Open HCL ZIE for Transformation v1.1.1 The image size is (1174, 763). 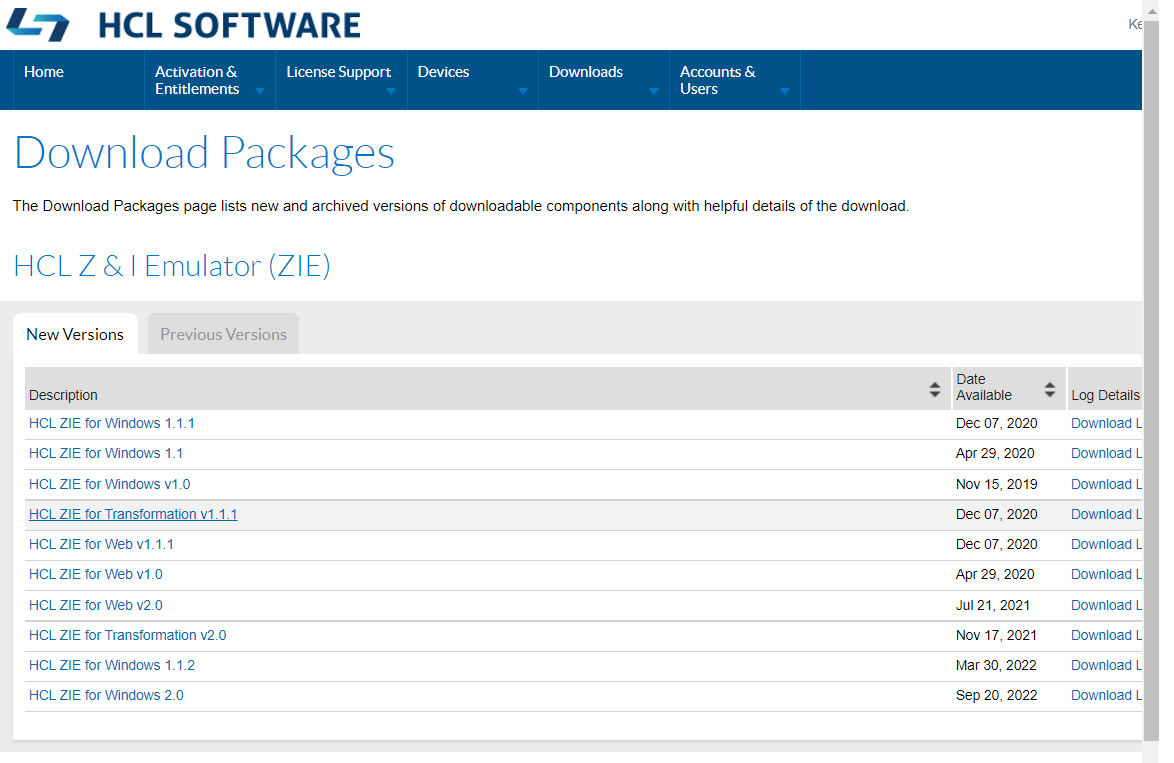click(x=133, y=513)
